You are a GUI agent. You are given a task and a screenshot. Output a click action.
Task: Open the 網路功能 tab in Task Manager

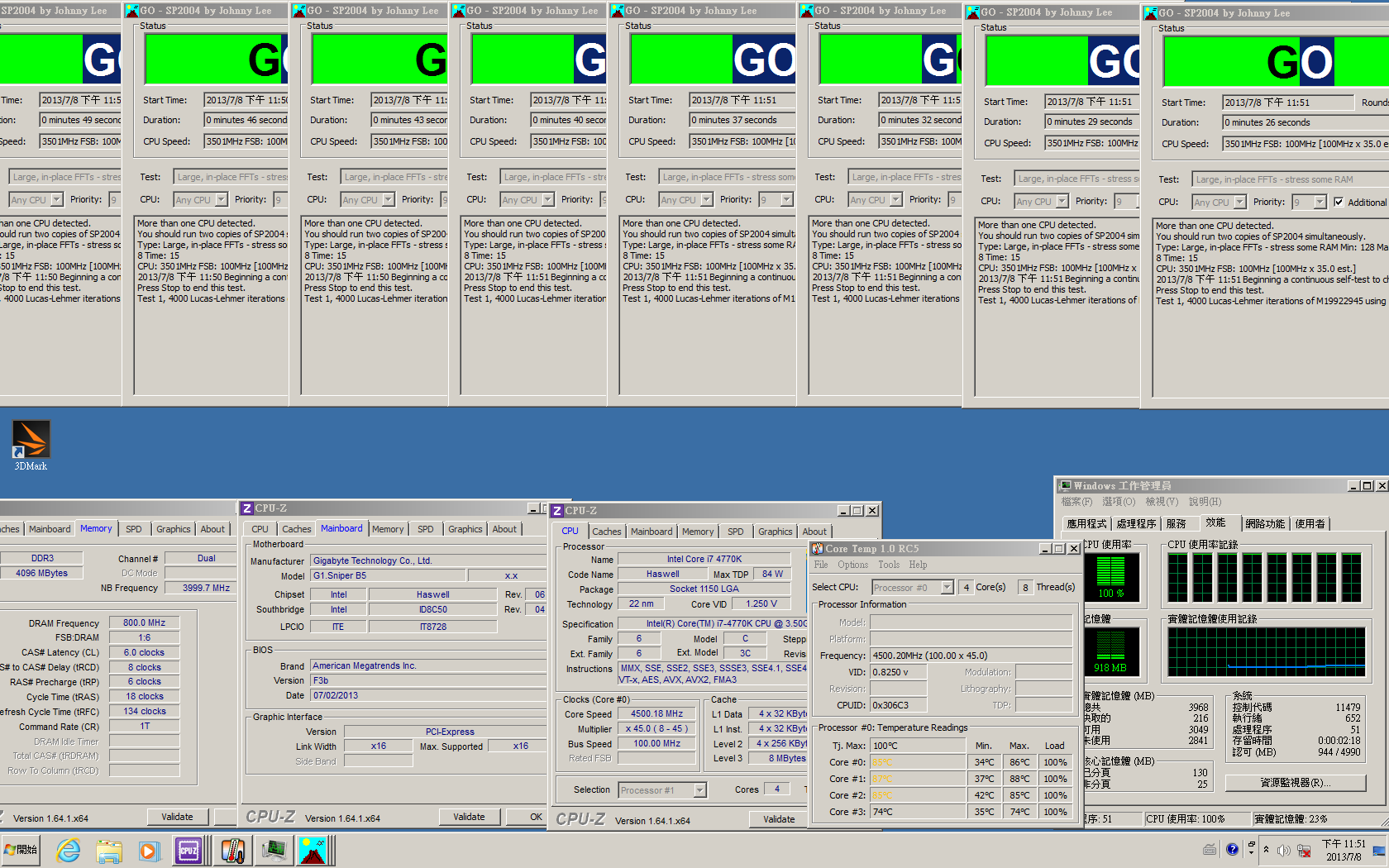coord(1265,523)
